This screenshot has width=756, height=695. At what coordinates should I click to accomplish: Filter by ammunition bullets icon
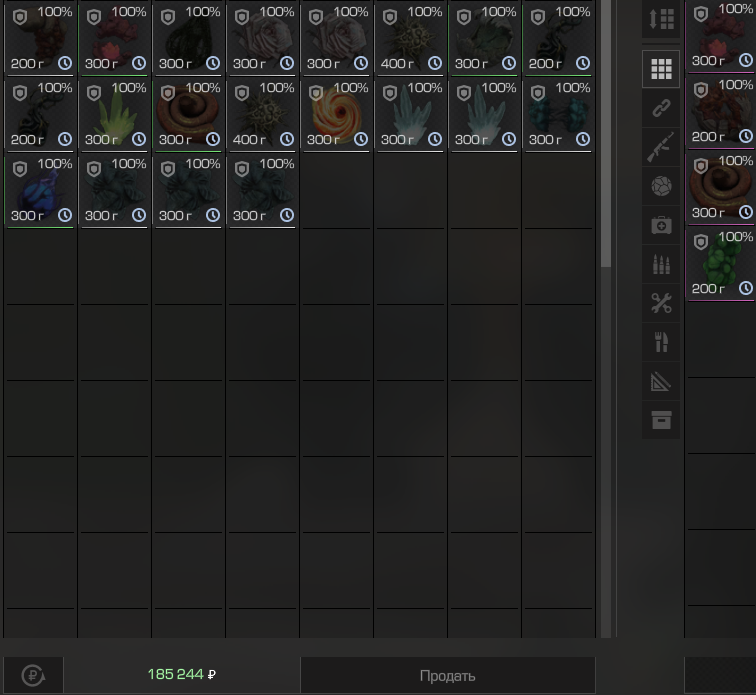pyautogui.click(x=661, y=264)
